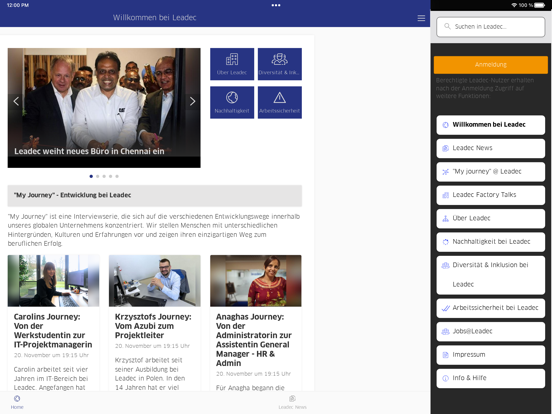
Task: Click the 12:00 PM clock
Action: click(18, 5)
